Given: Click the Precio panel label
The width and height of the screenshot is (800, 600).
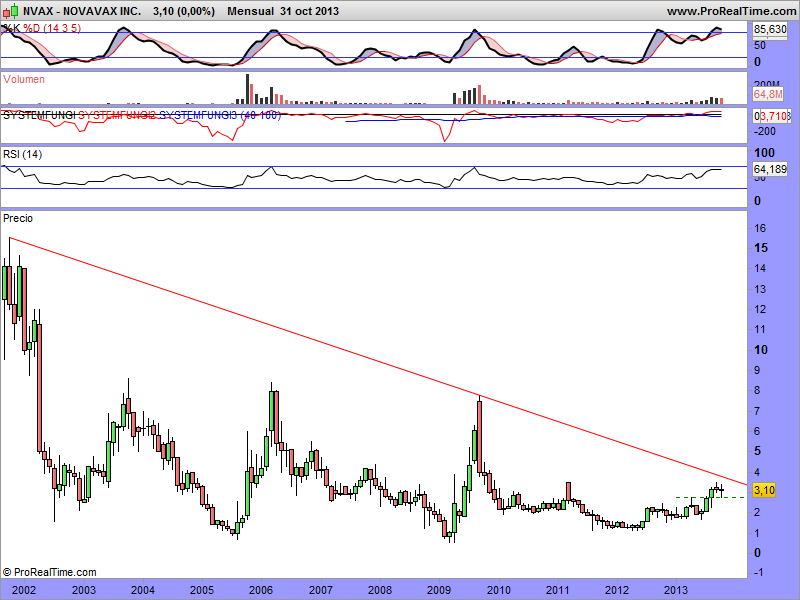Looking at the screenshot, I should pos(18,217).
